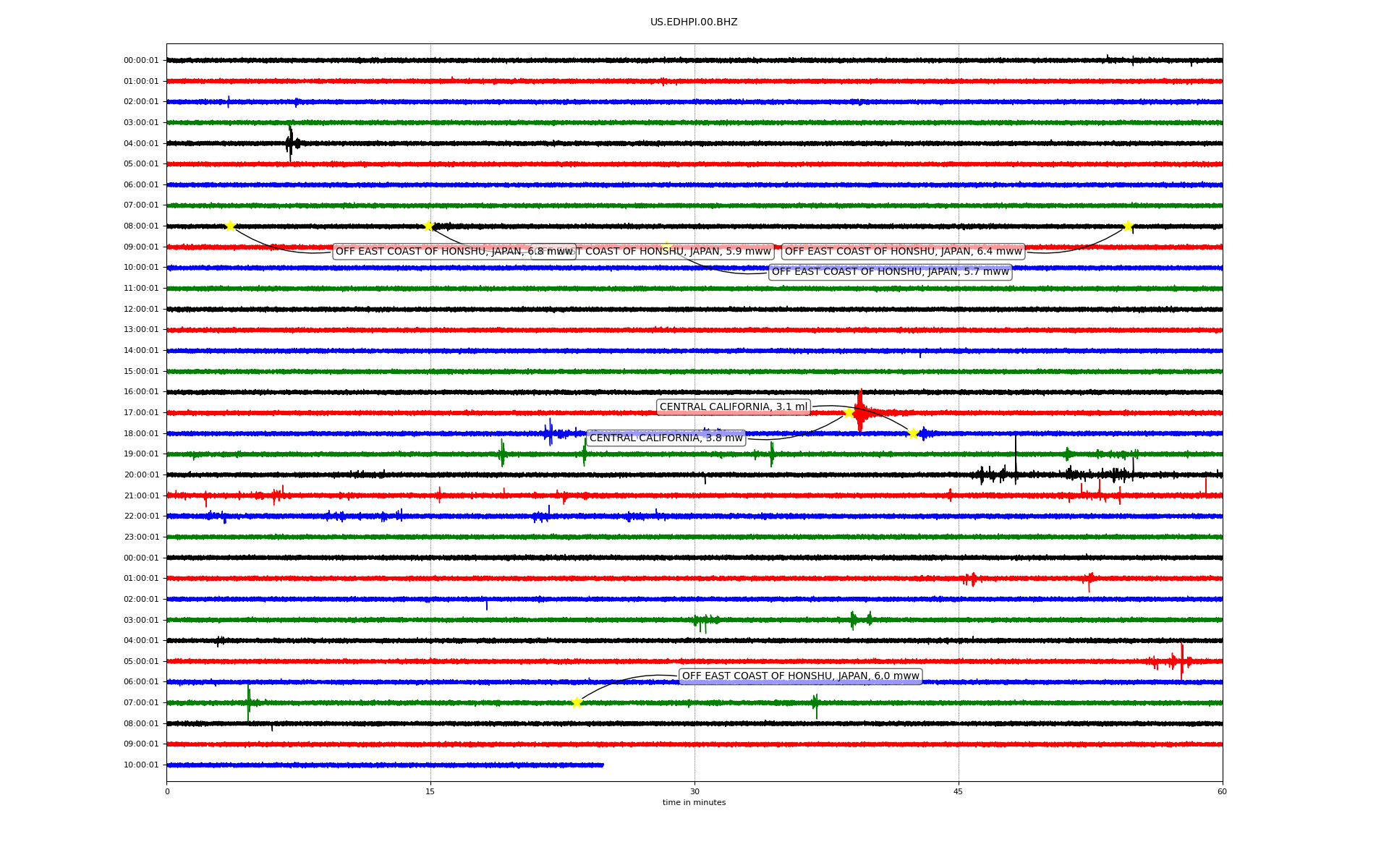Click the yellow star on the 17:00:01 red trace
This screenshot has width=1389, height=868.
[849, 413]
